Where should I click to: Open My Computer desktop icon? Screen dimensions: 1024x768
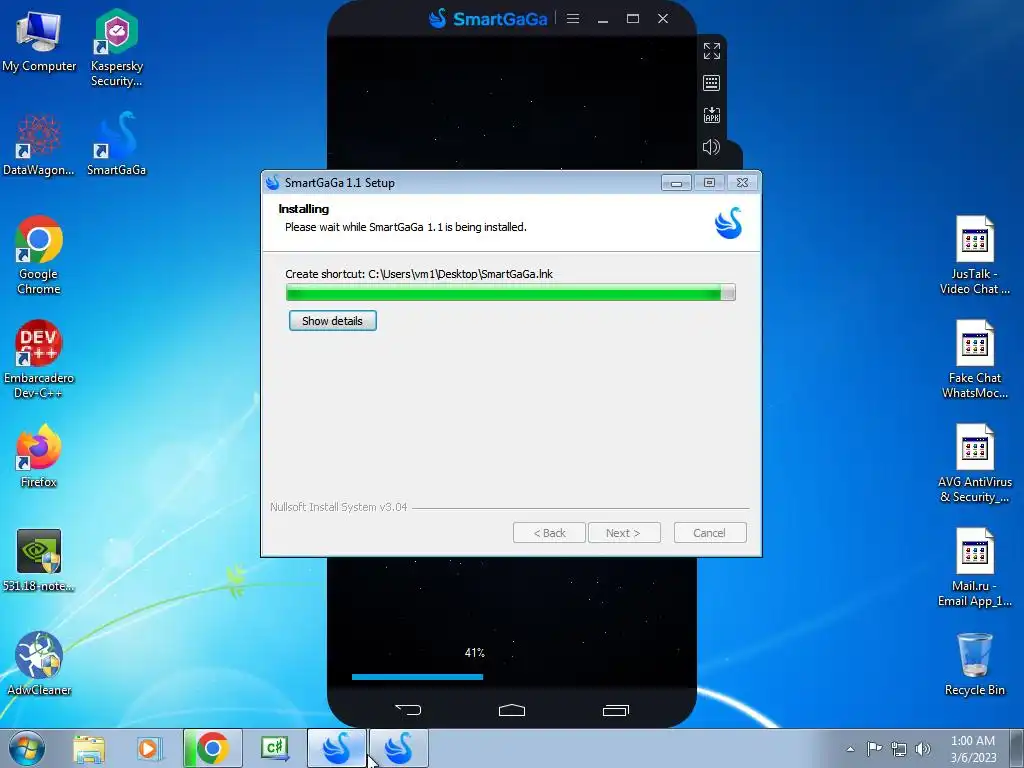tap(39, 41)
